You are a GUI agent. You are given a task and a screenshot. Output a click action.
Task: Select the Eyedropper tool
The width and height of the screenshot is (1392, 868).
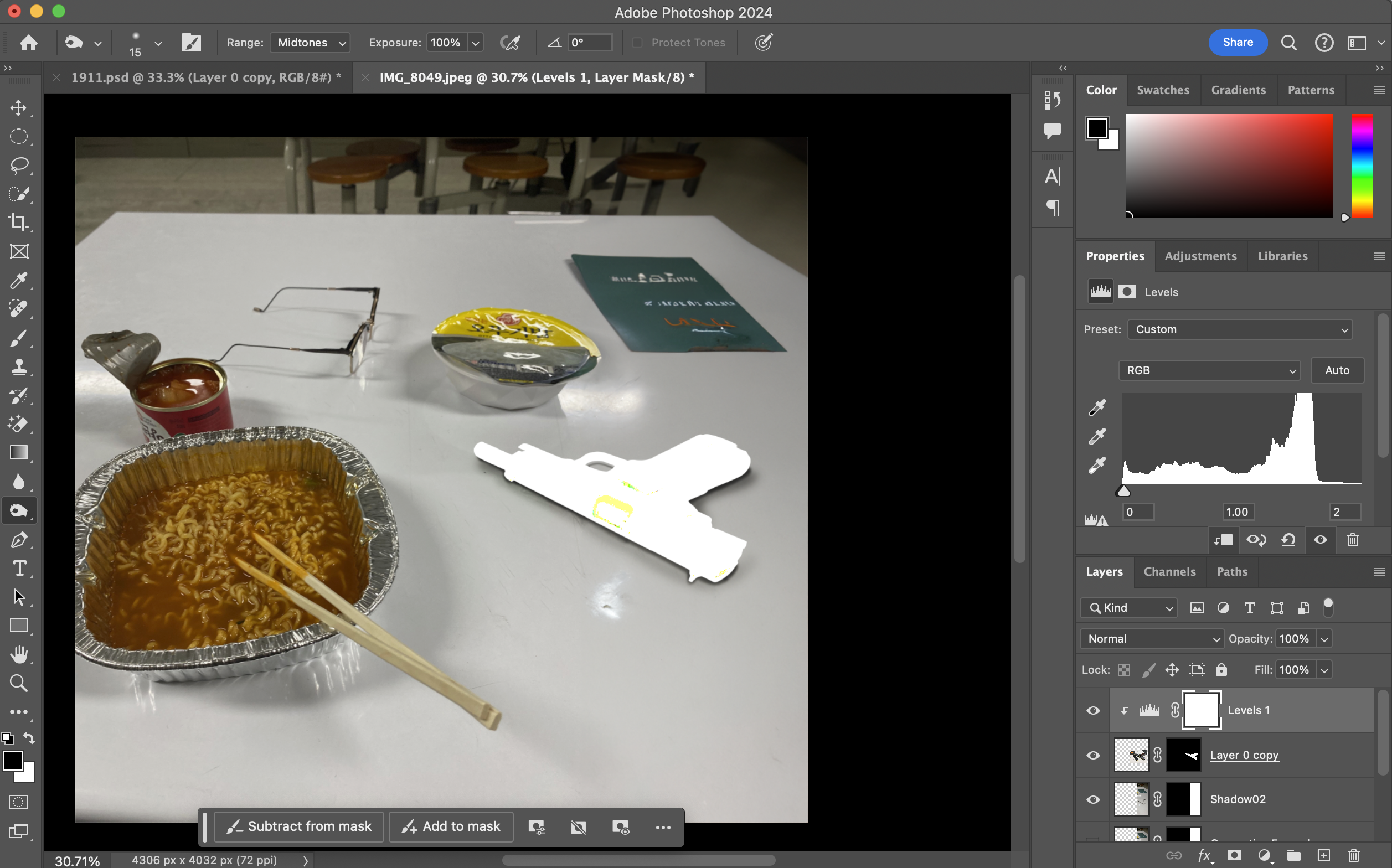click(18, 280)
